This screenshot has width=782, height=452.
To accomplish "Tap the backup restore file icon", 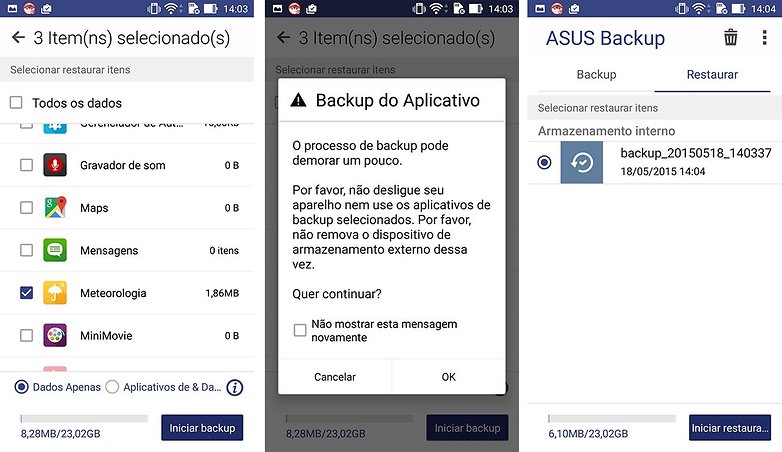I will 582,162.
